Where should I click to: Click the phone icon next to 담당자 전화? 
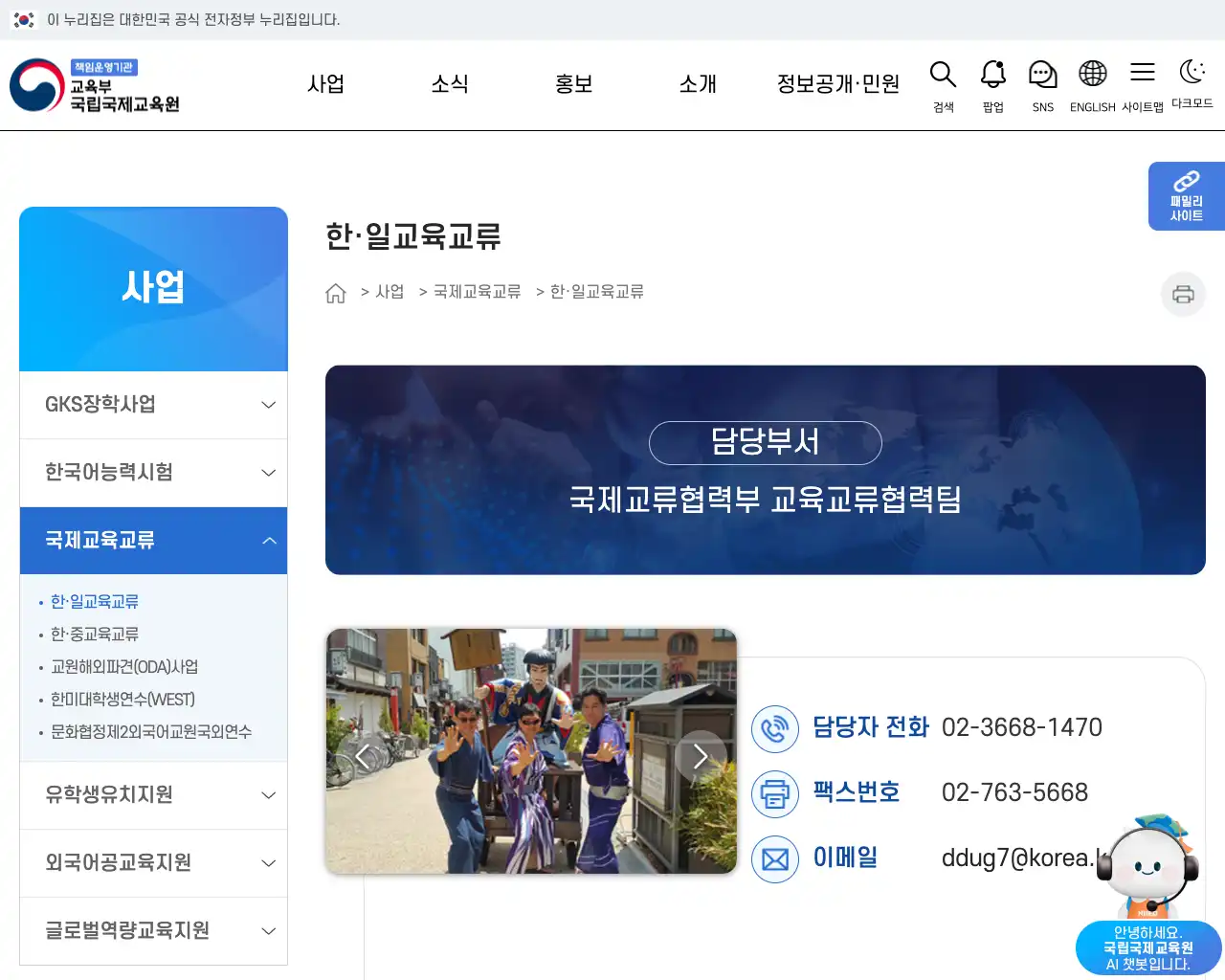coord(775,728)
